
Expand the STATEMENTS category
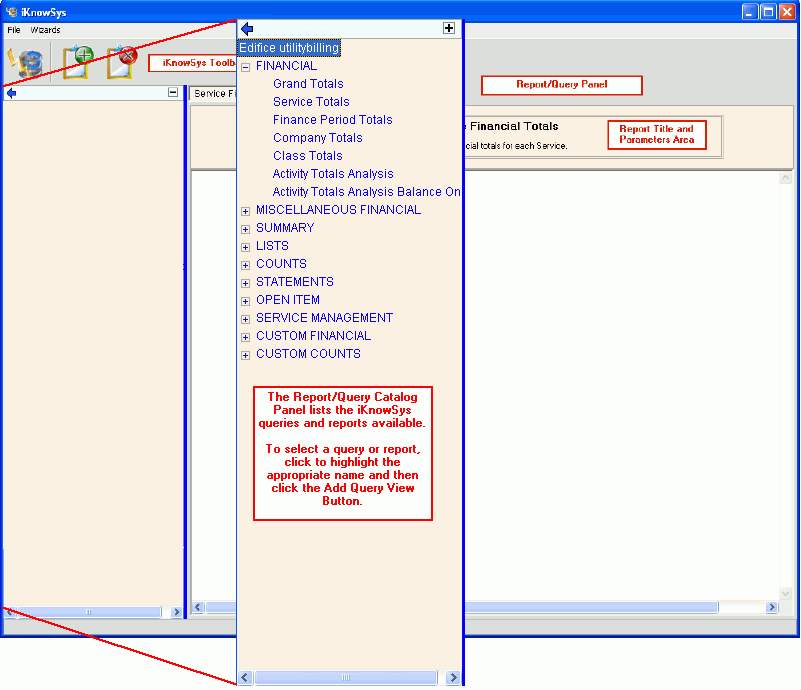245,283
